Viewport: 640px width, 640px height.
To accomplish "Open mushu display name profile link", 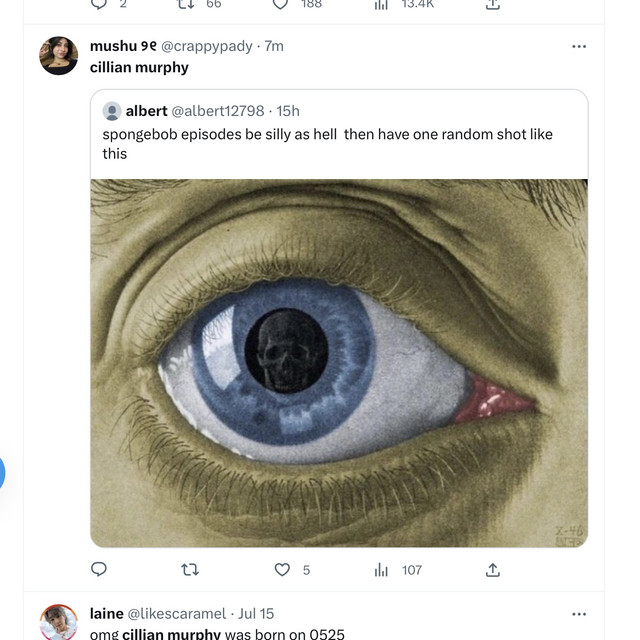I will (123, 46).
